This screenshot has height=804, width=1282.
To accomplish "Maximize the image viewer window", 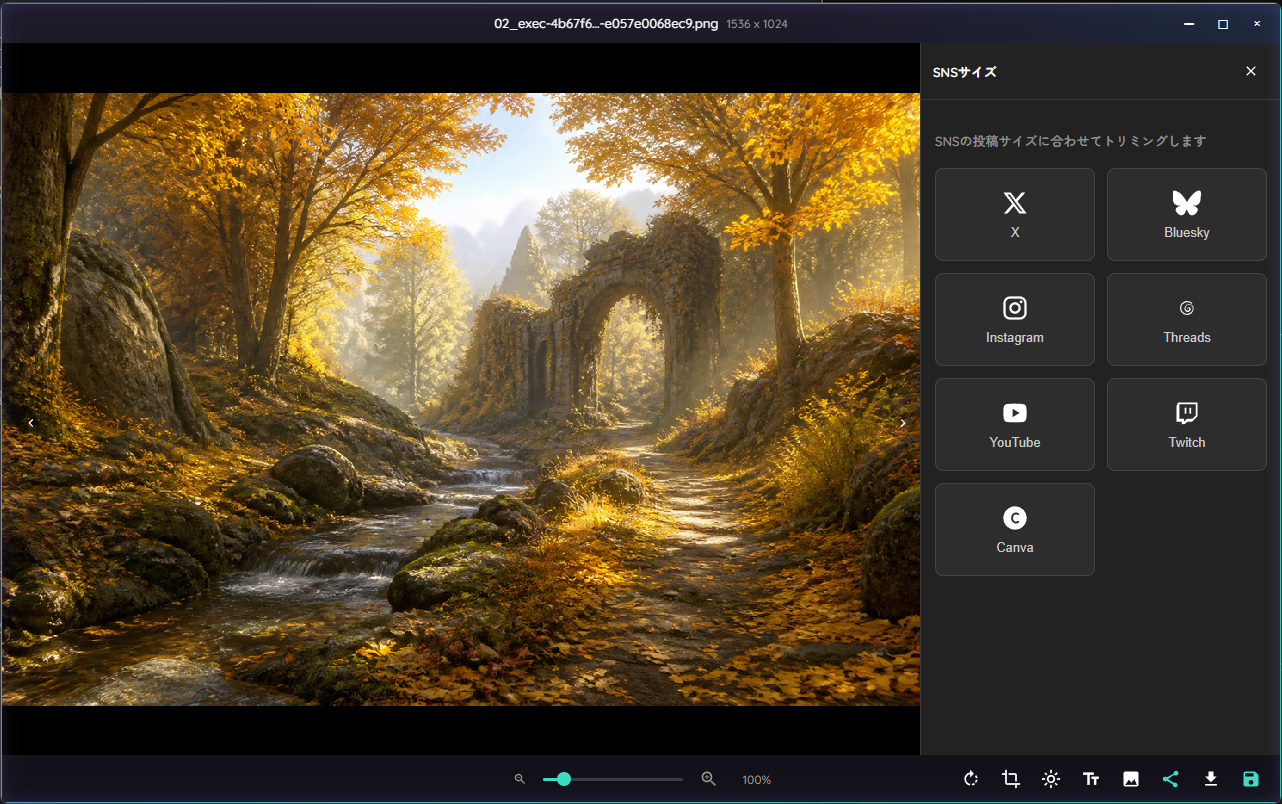I will [1223, 24].
